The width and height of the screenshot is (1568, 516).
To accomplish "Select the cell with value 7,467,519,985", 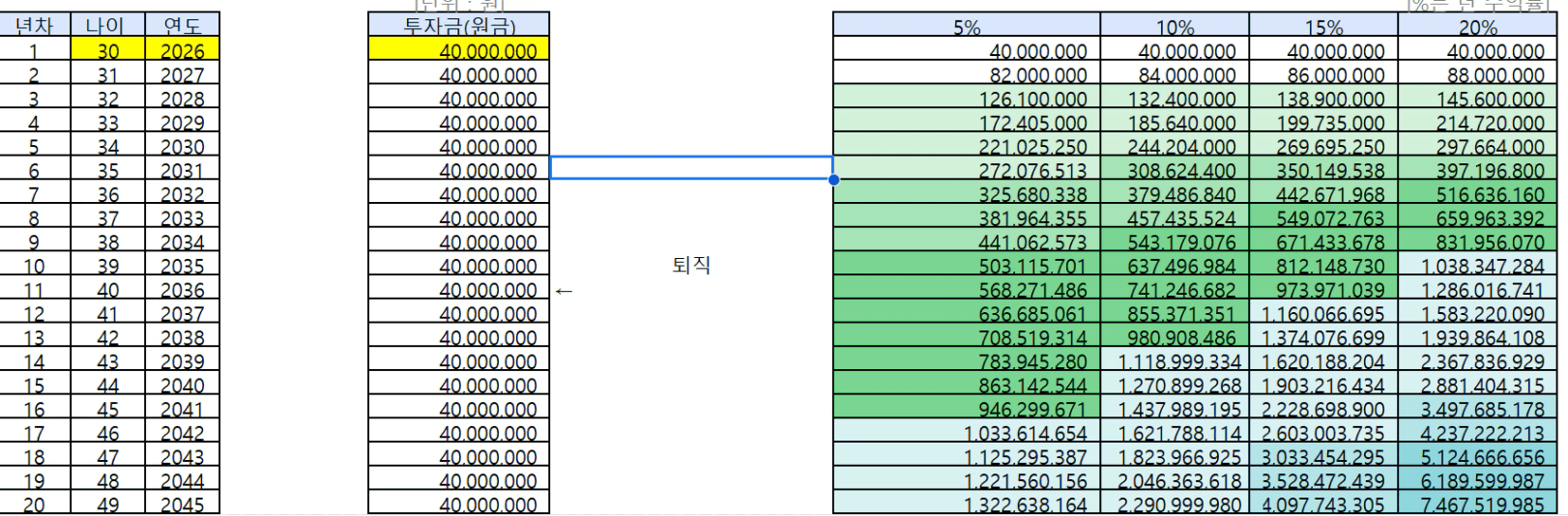I will [1477, 504].
